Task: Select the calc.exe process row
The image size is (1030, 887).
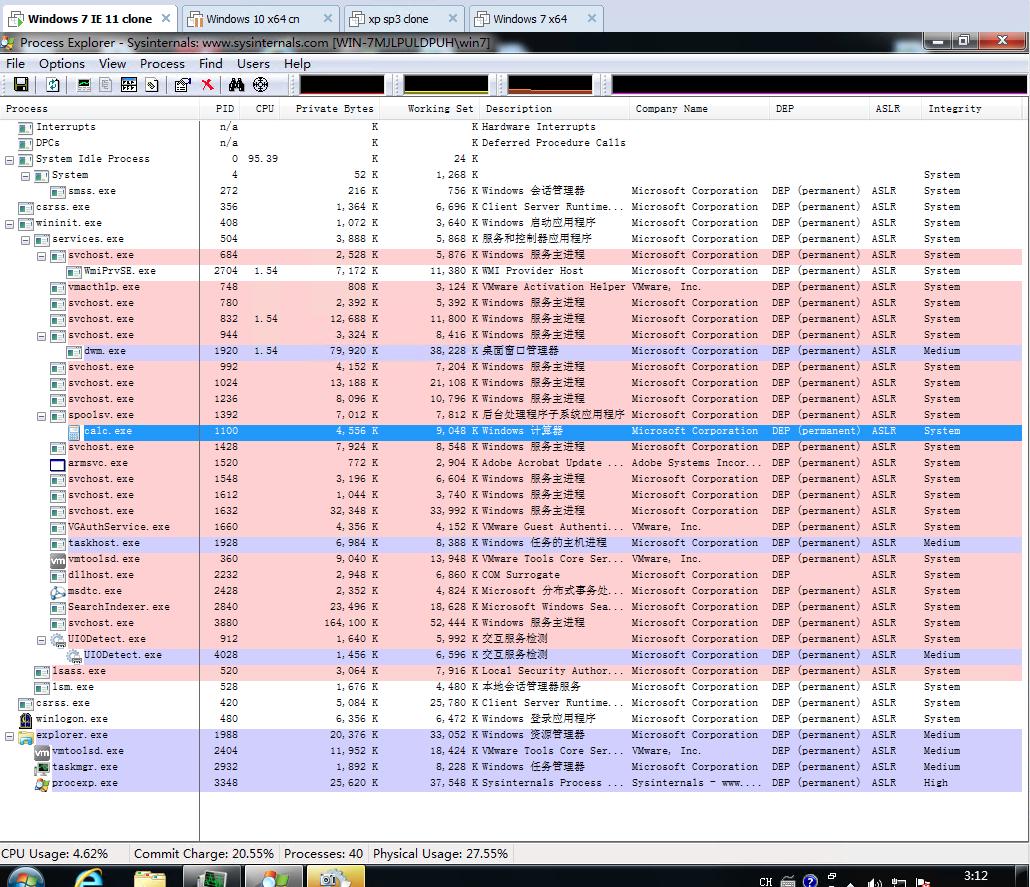Action: [511, 431]
